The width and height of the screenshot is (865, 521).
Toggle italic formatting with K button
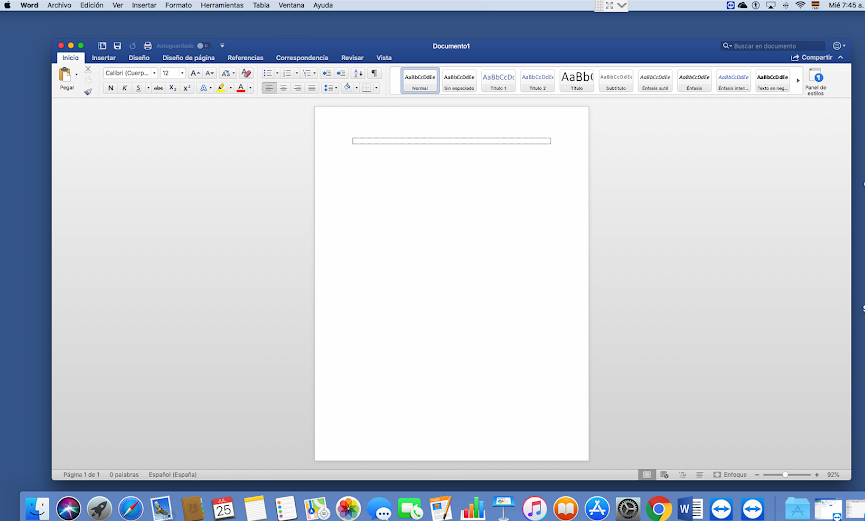pyautogui.click(x=124, y=88)
